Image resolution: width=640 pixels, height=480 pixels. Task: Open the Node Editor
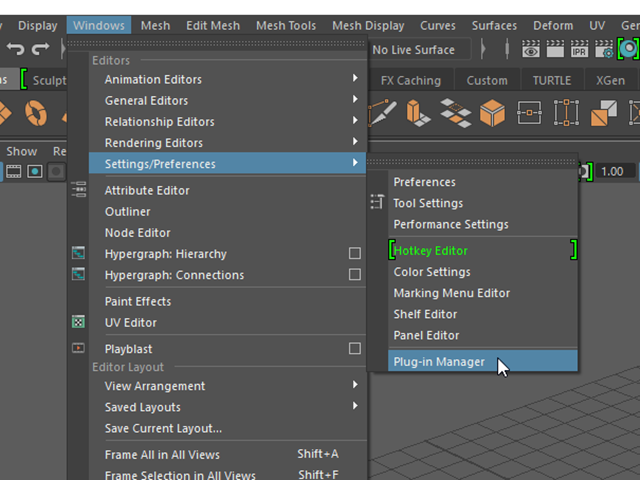[x=227, y=232]
